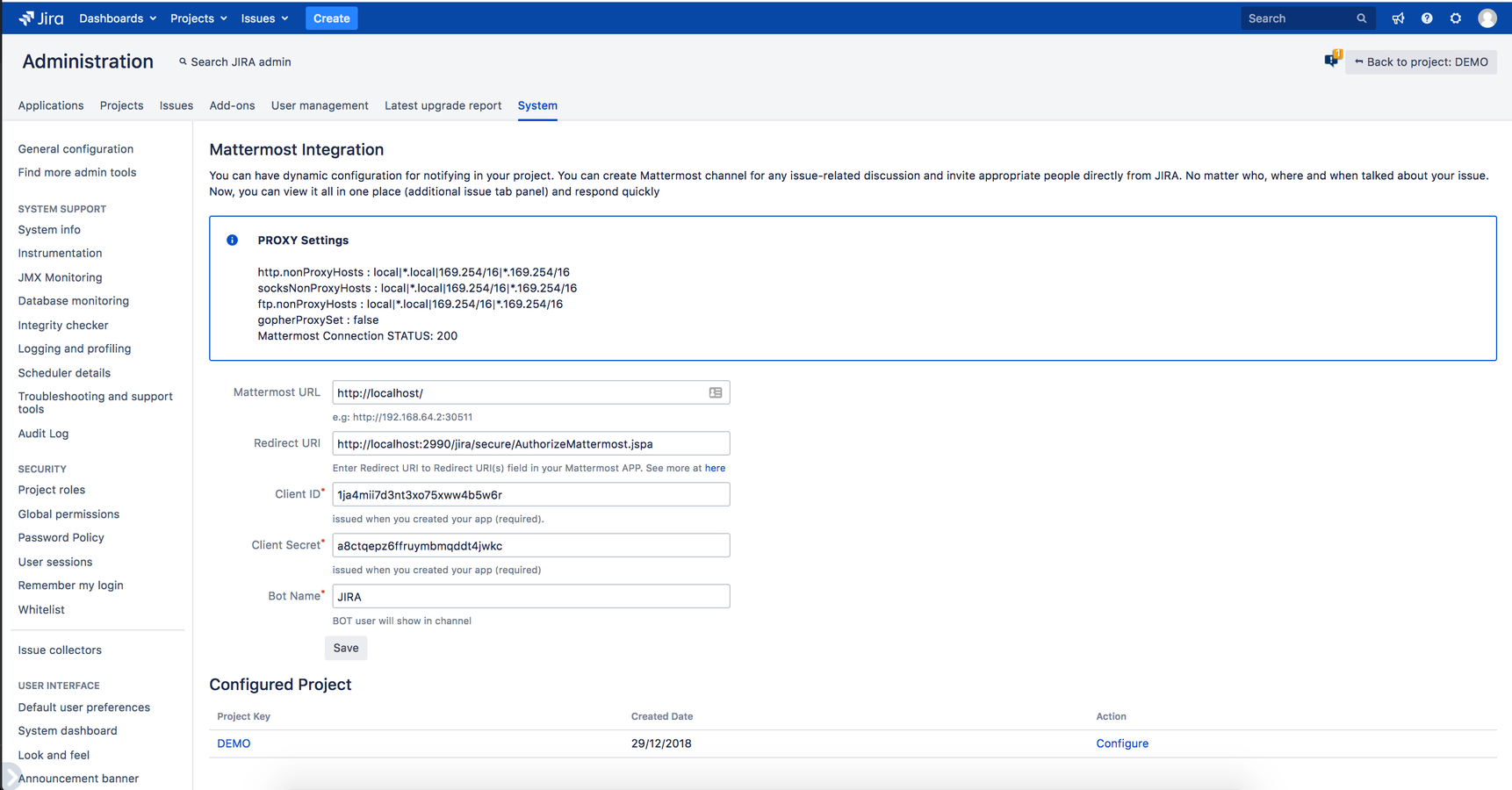
Task: Open Issue collectors
Action: 60,650
